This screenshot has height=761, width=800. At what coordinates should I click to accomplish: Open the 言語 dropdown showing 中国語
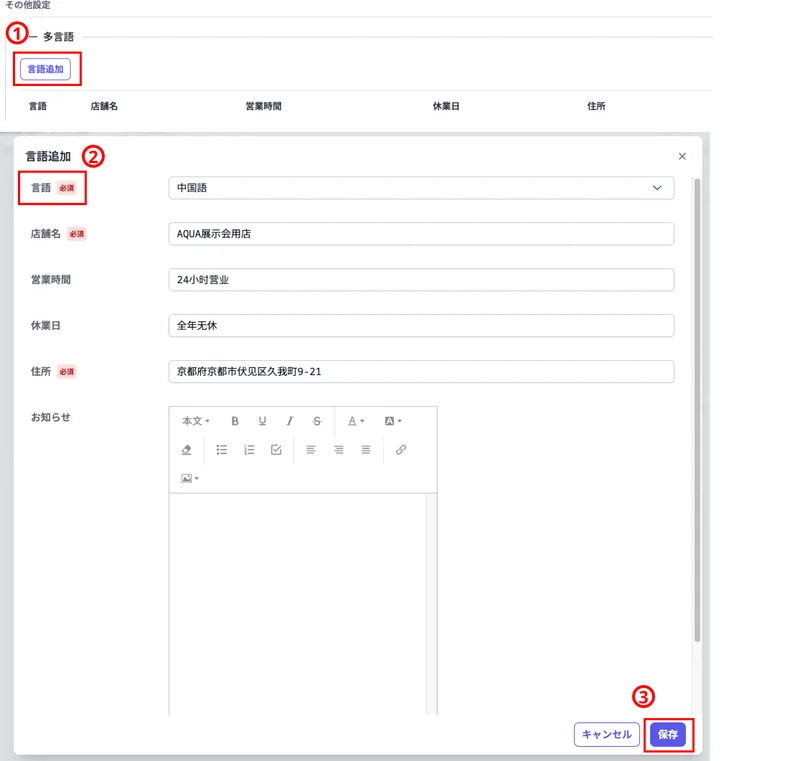(420, 187)
